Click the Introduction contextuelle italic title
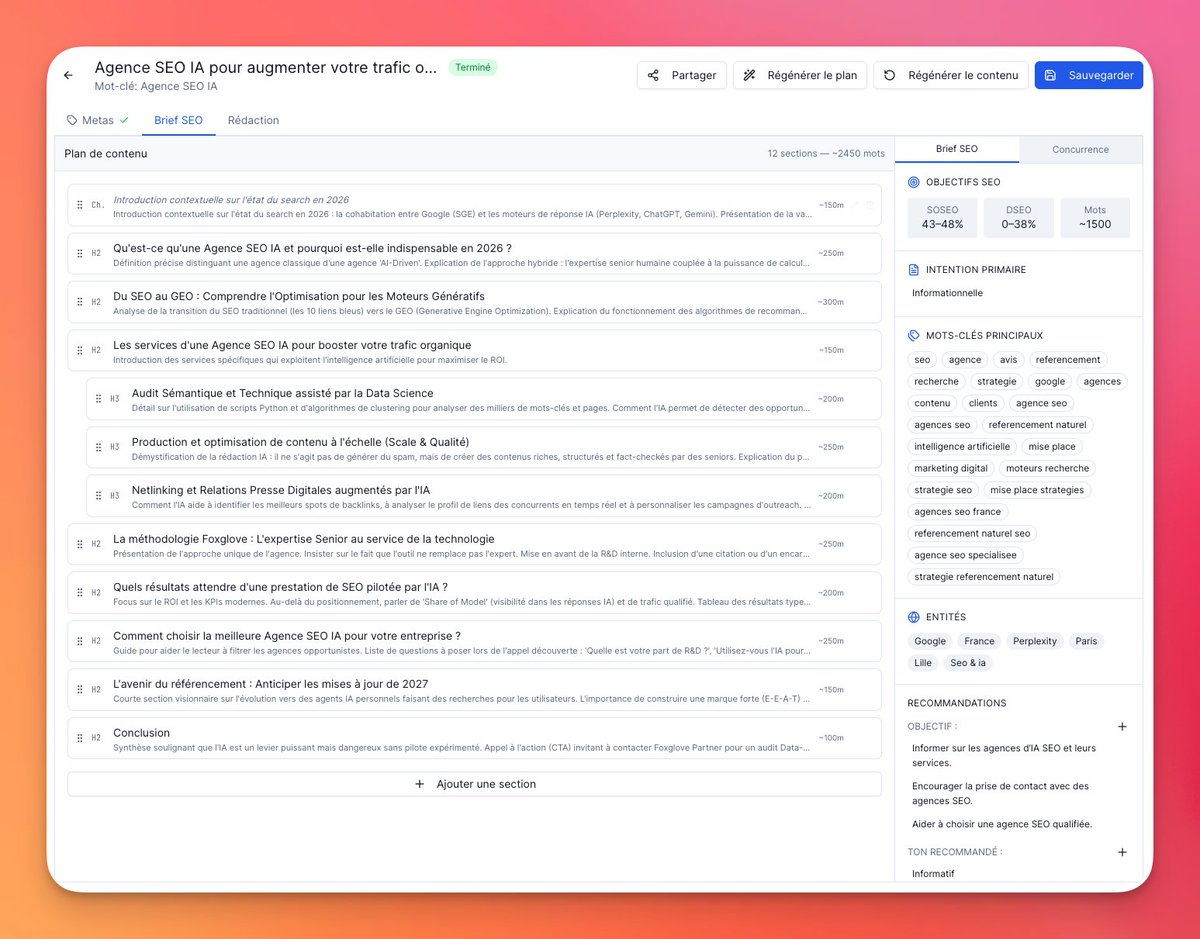This screenshot has width=1200, height=939. [231, 200]
